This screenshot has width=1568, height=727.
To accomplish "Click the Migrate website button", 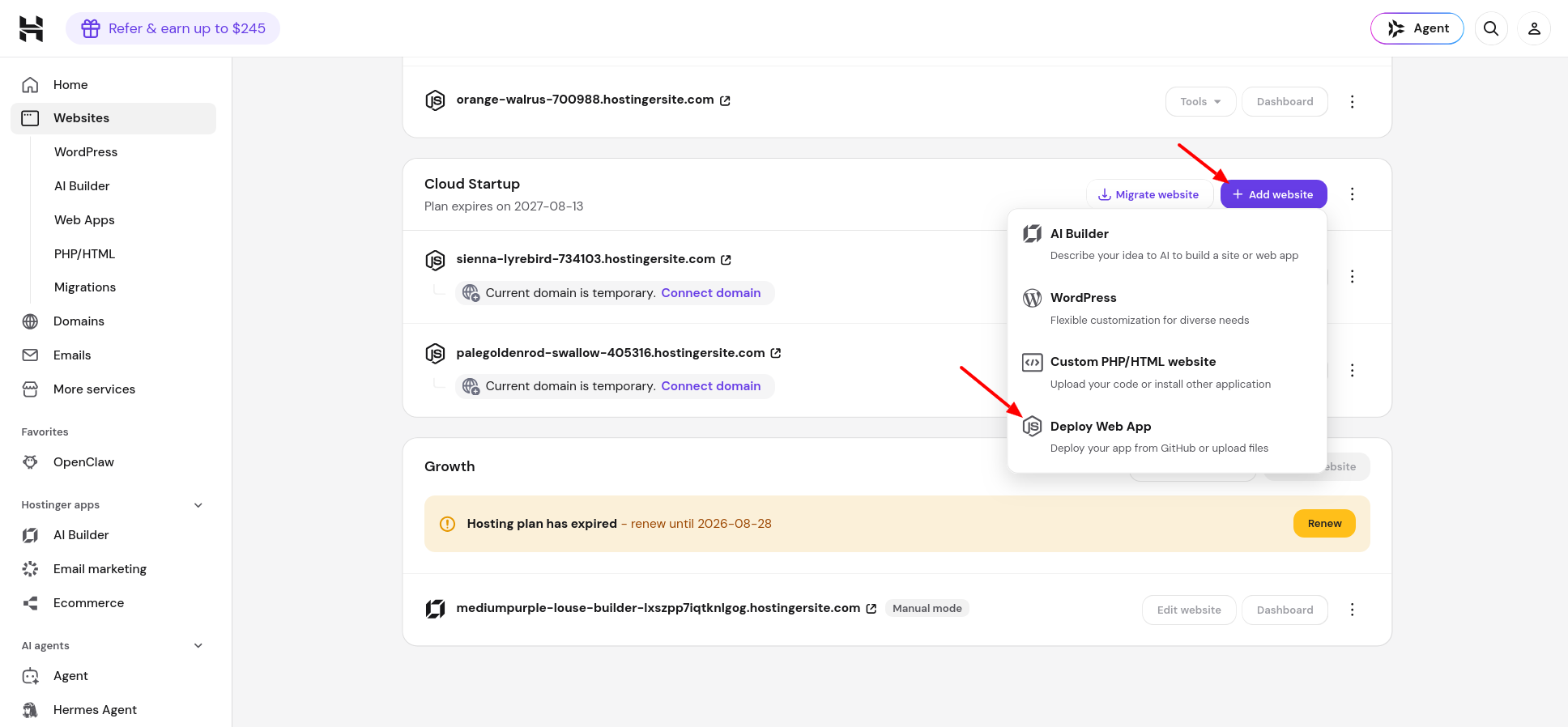I will 1148,194.
